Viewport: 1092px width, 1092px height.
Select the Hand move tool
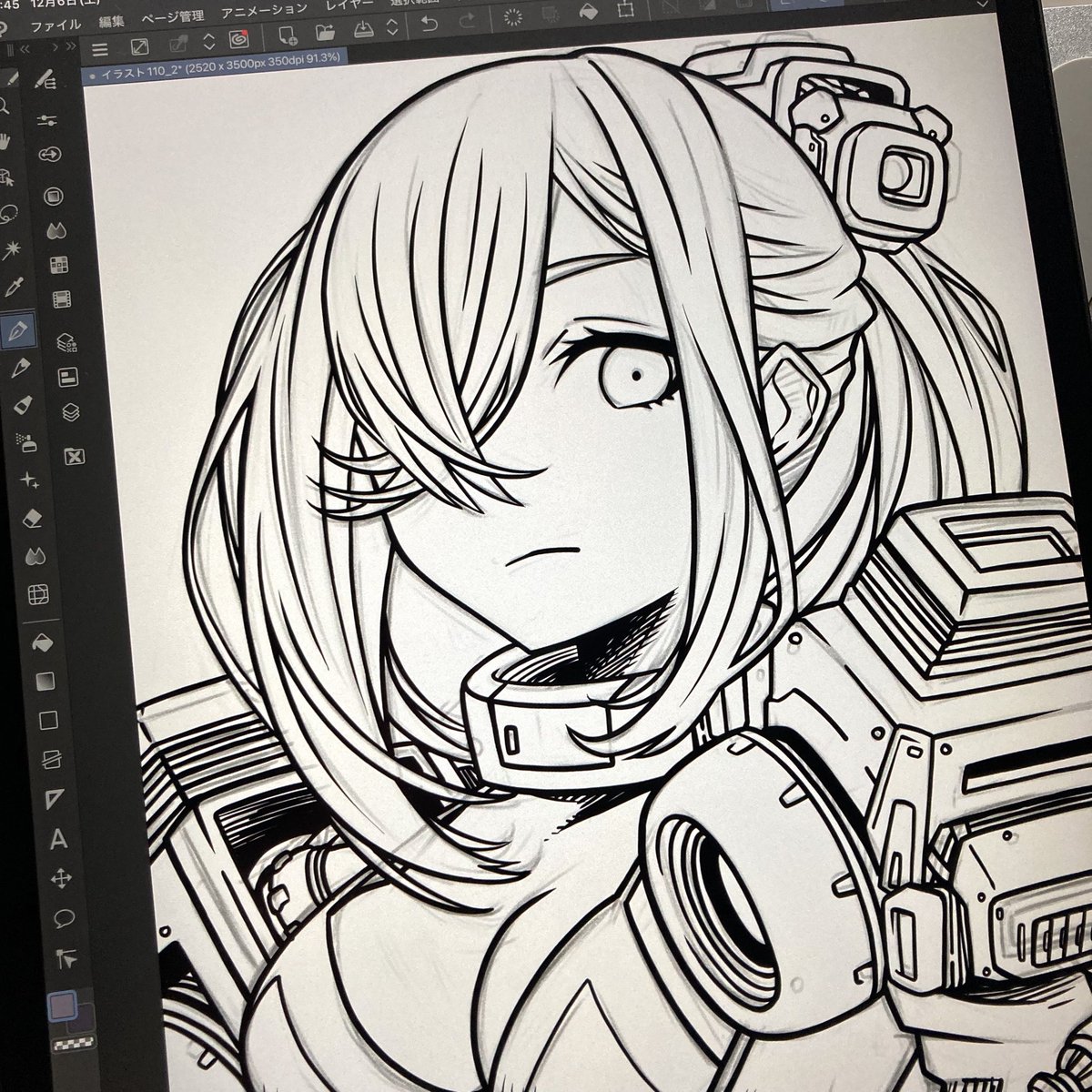click(5, 140)
